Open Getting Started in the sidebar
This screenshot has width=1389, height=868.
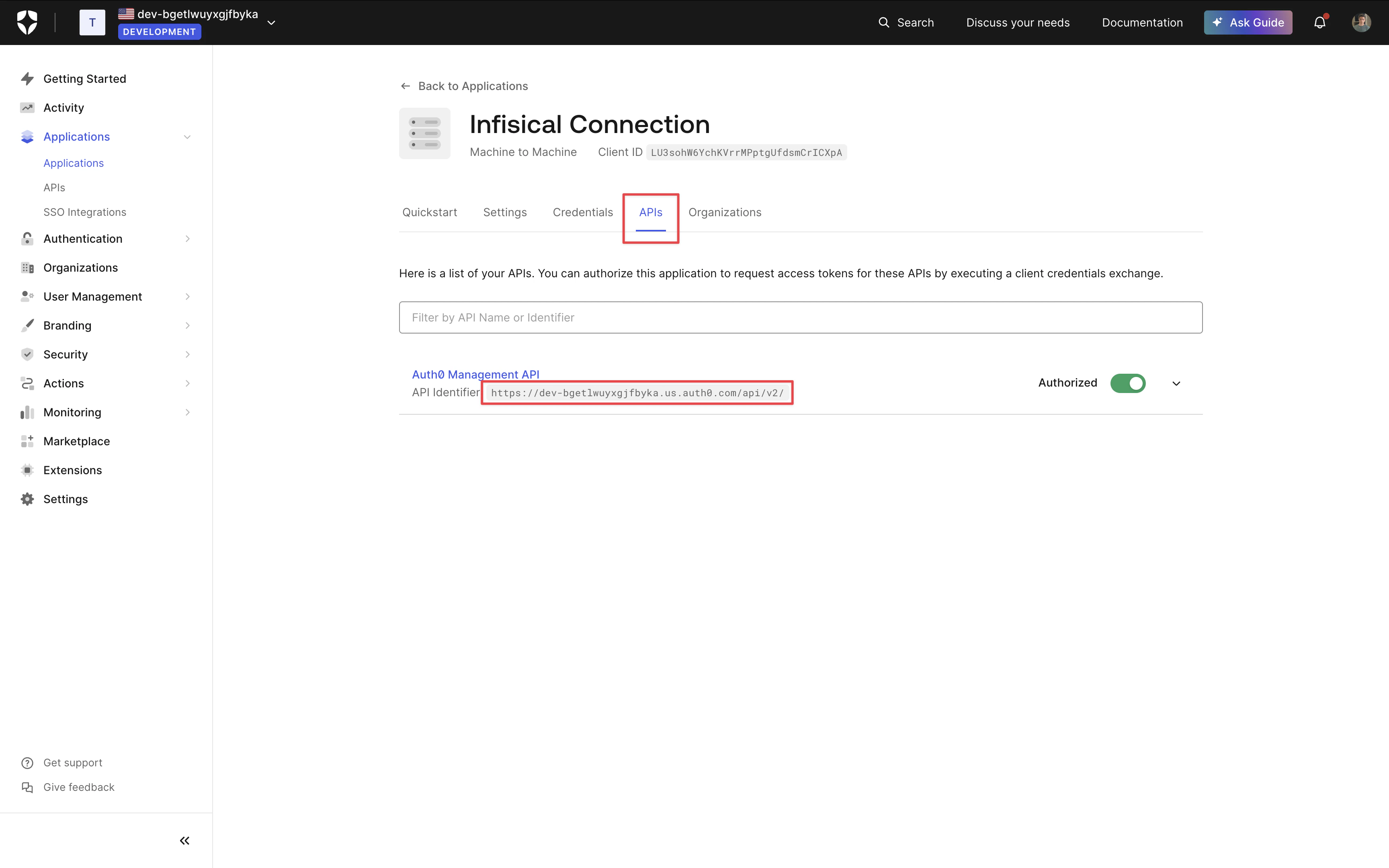(x=85, y=79)
